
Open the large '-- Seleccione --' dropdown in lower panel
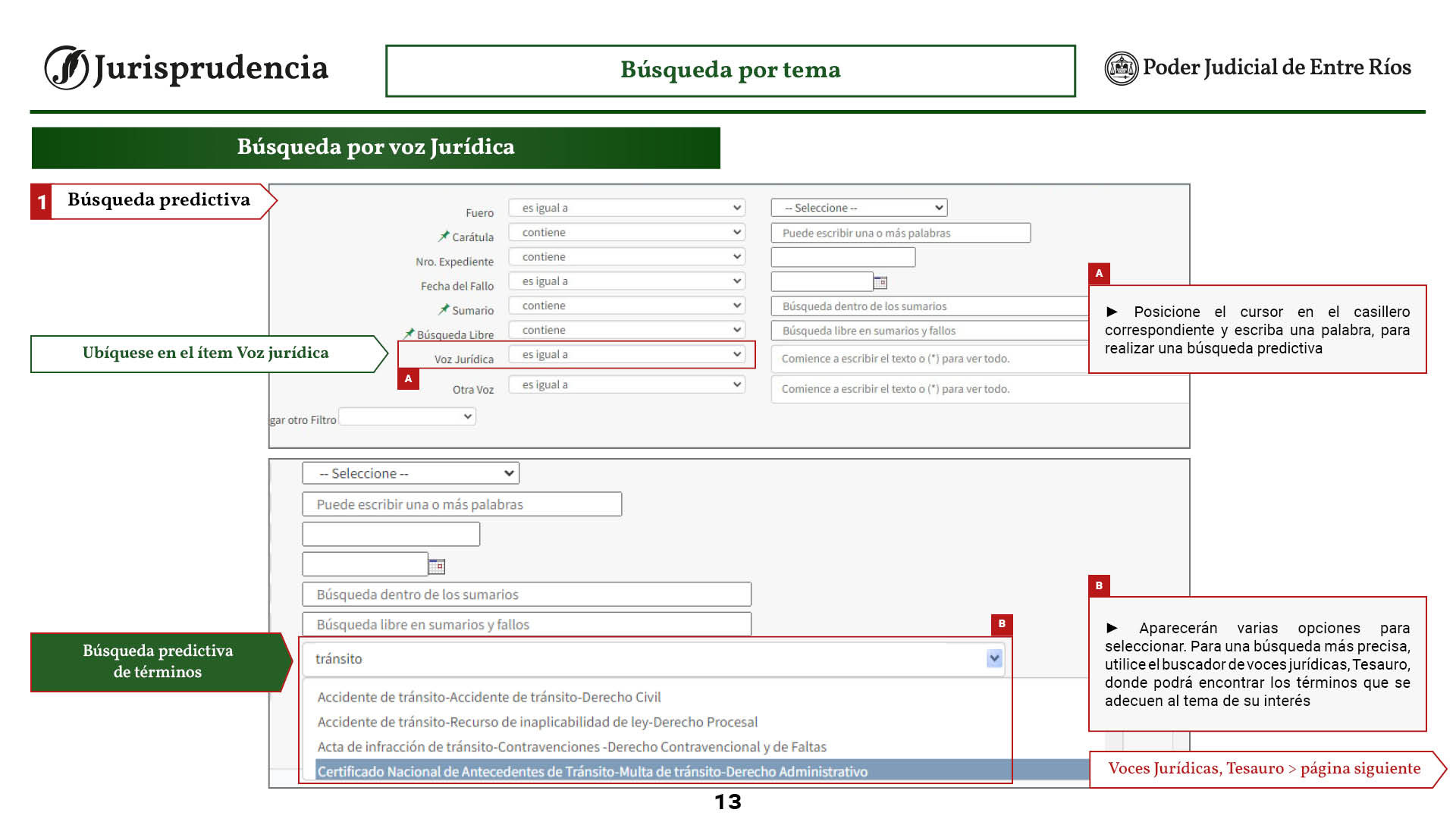410,473
